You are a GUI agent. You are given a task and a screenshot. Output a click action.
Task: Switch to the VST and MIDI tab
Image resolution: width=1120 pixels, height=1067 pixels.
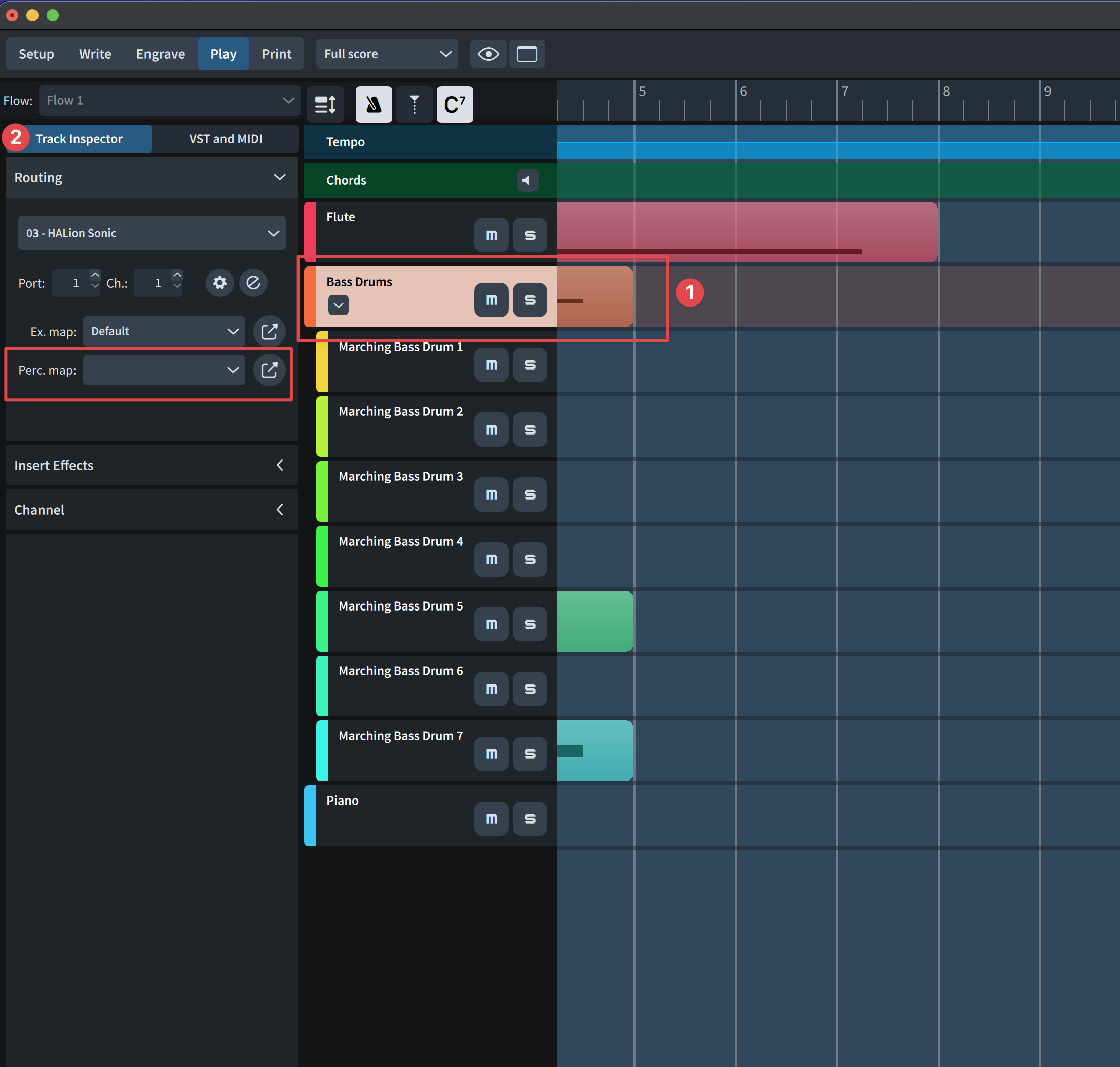(x=225, y=139)
